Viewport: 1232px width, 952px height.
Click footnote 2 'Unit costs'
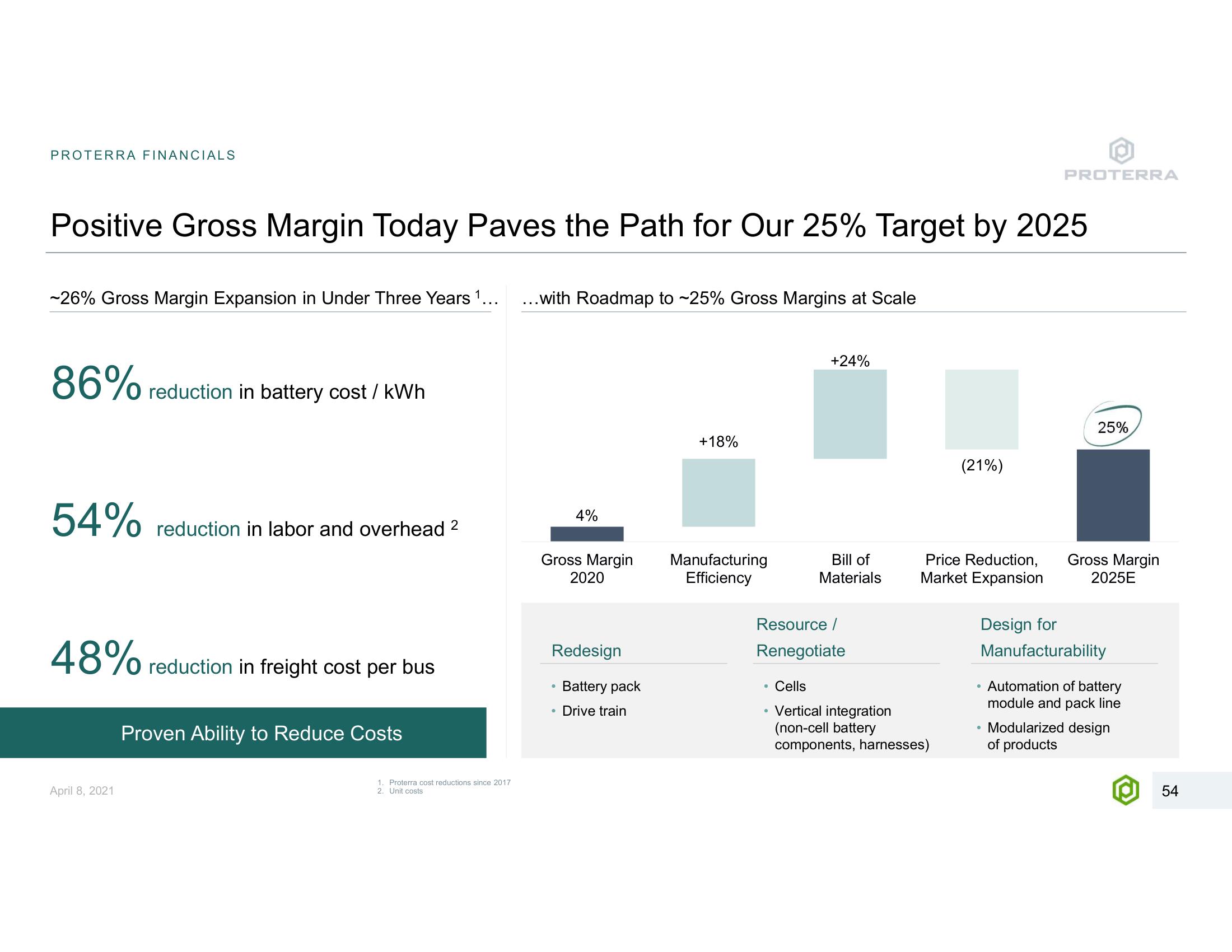click(405, 791)
